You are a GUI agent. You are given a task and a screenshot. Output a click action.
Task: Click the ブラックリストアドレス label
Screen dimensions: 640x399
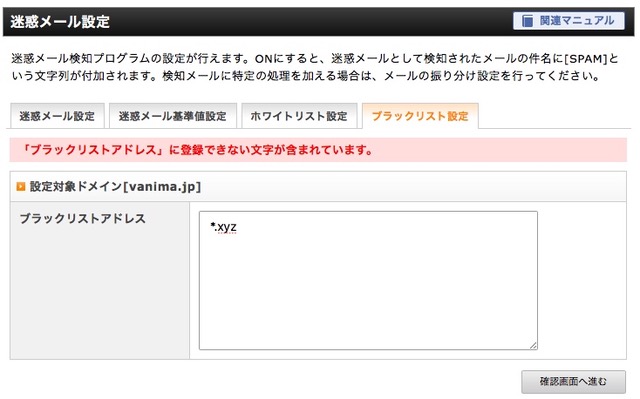(x=82, y=218)
